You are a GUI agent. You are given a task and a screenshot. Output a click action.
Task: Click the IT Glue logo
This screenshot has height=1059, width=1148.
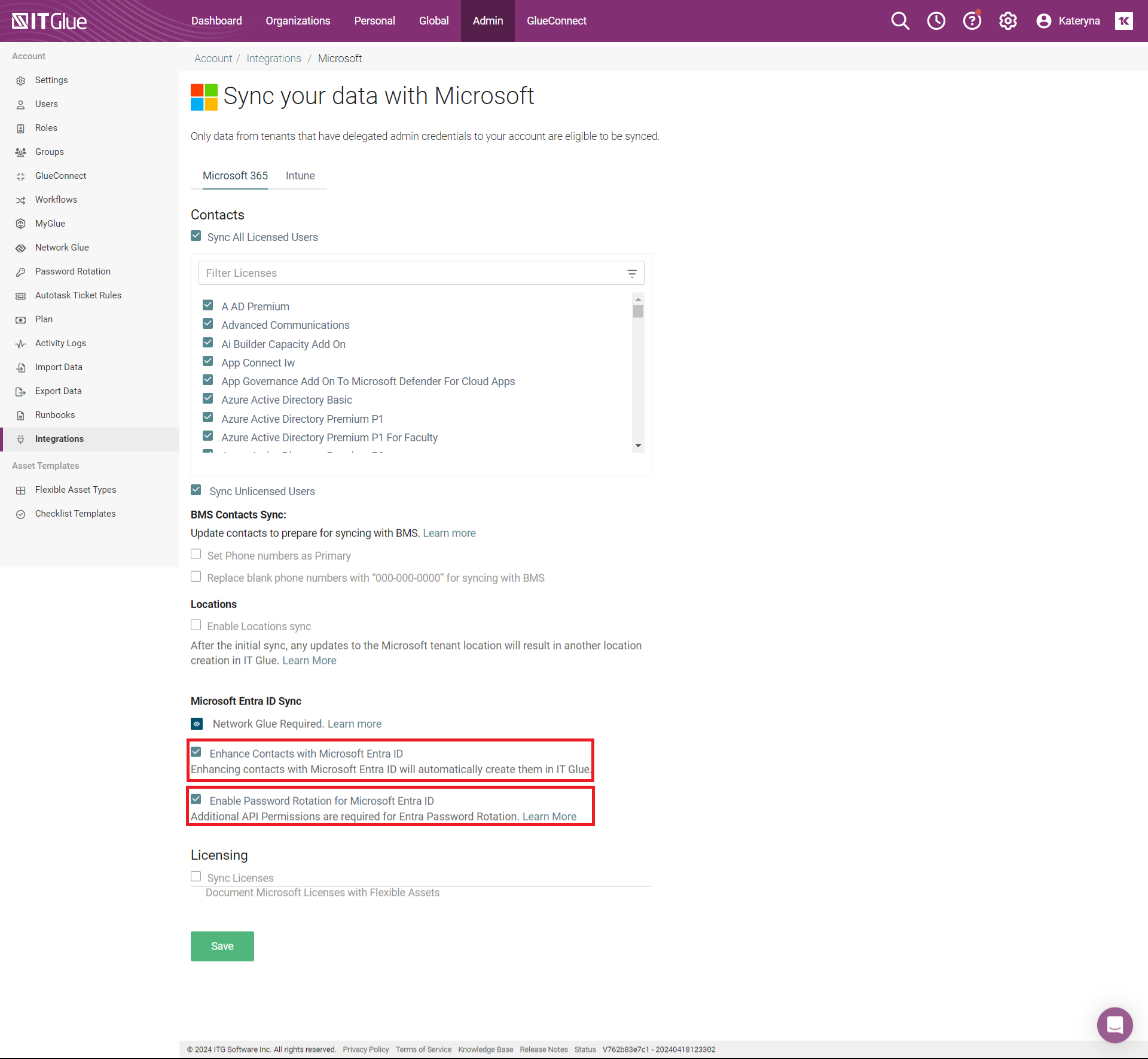click(x=49, y=21)
